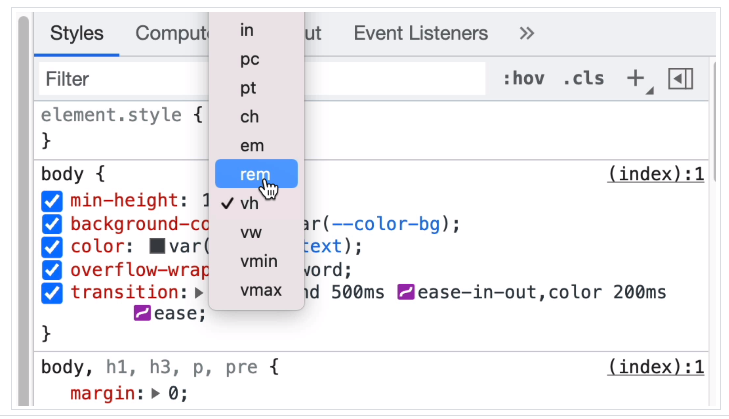Select vmin in the unit list
The image size is (729, 419).
[261, 262]
